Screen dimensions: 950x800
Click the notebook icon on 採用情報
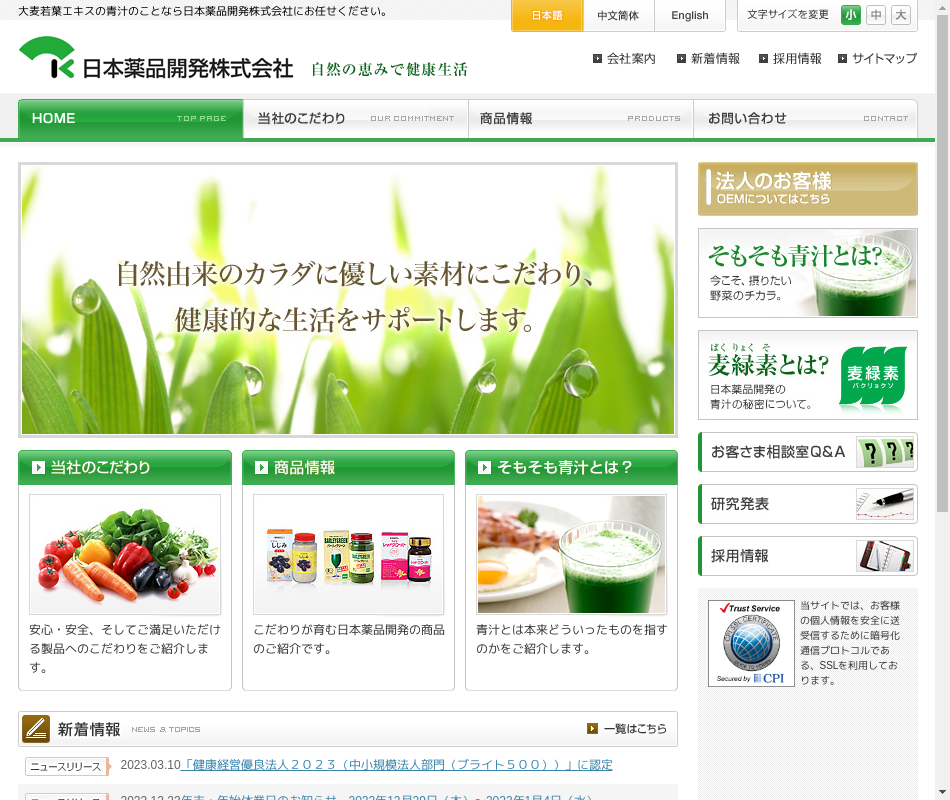click(x=885, y=556)
